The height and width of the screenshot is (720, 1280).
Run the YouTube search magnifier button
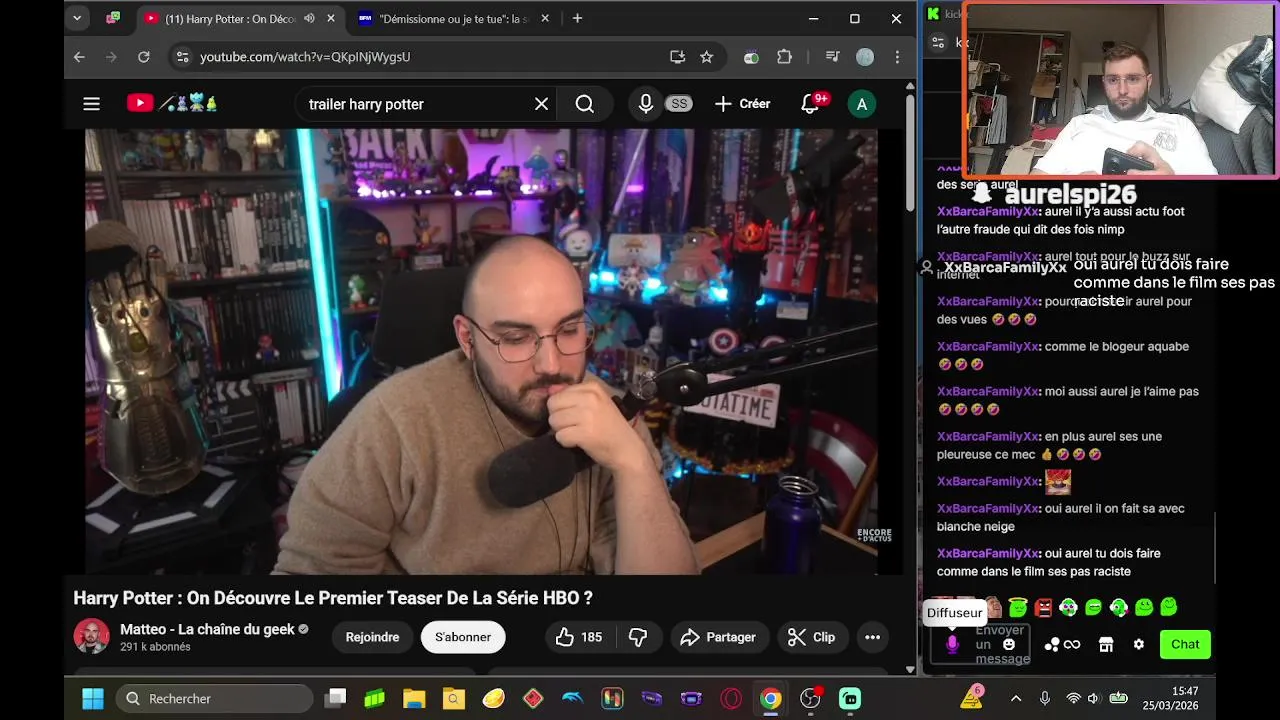(585, 104)
